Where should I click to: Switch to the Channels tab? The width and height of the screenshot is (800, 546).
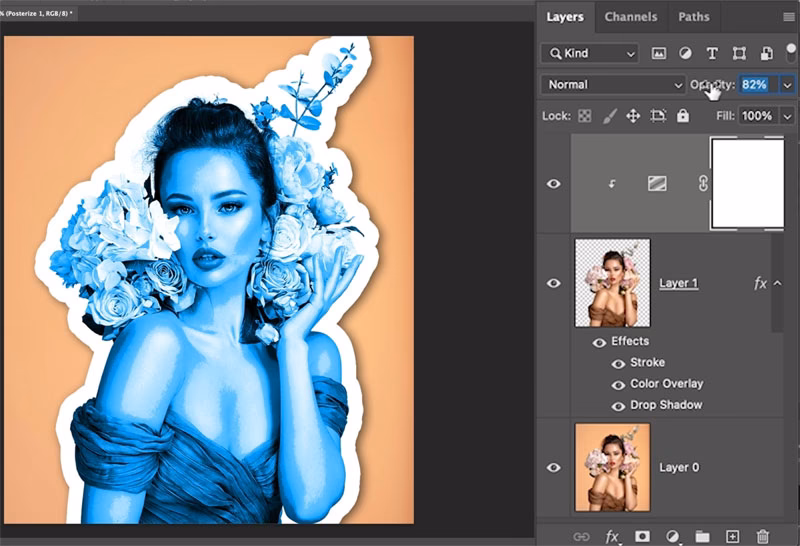point(631,17)
